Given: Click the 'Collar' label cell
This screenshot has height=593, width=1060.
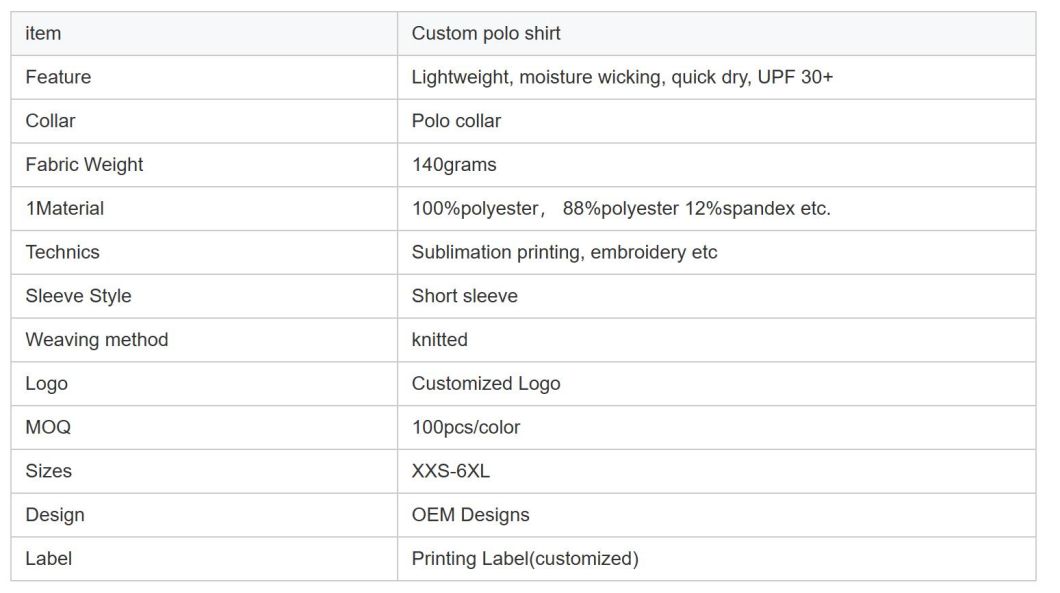Looking at the screenshot, I should 204,121.
